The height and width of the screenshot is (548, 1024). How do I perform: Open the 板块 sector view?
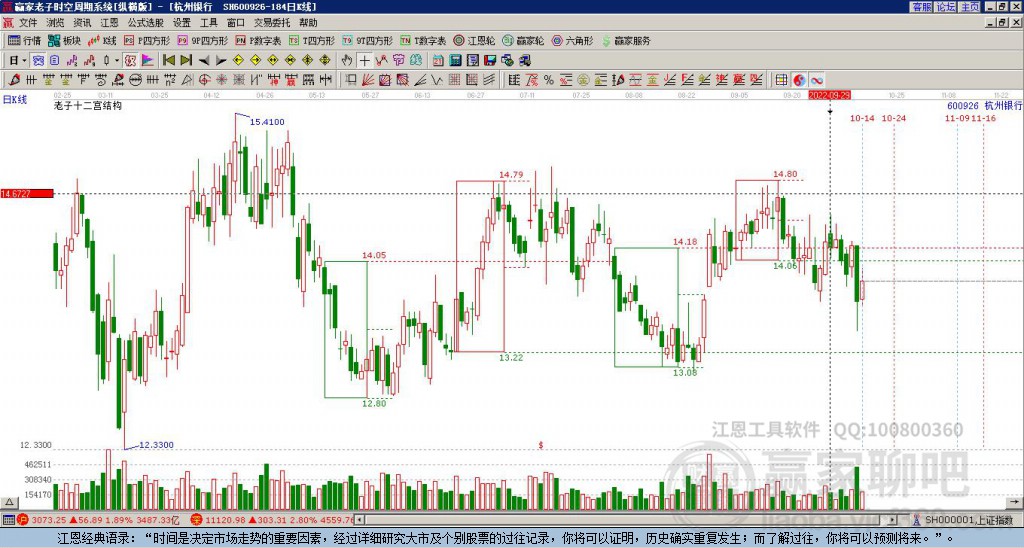65,40
